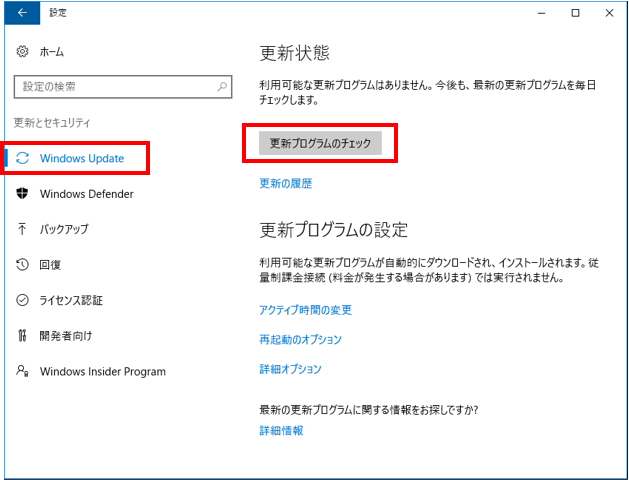Screen dimensions: 629x480
Task: Click the developer tools icon
Action: [22, 335]
